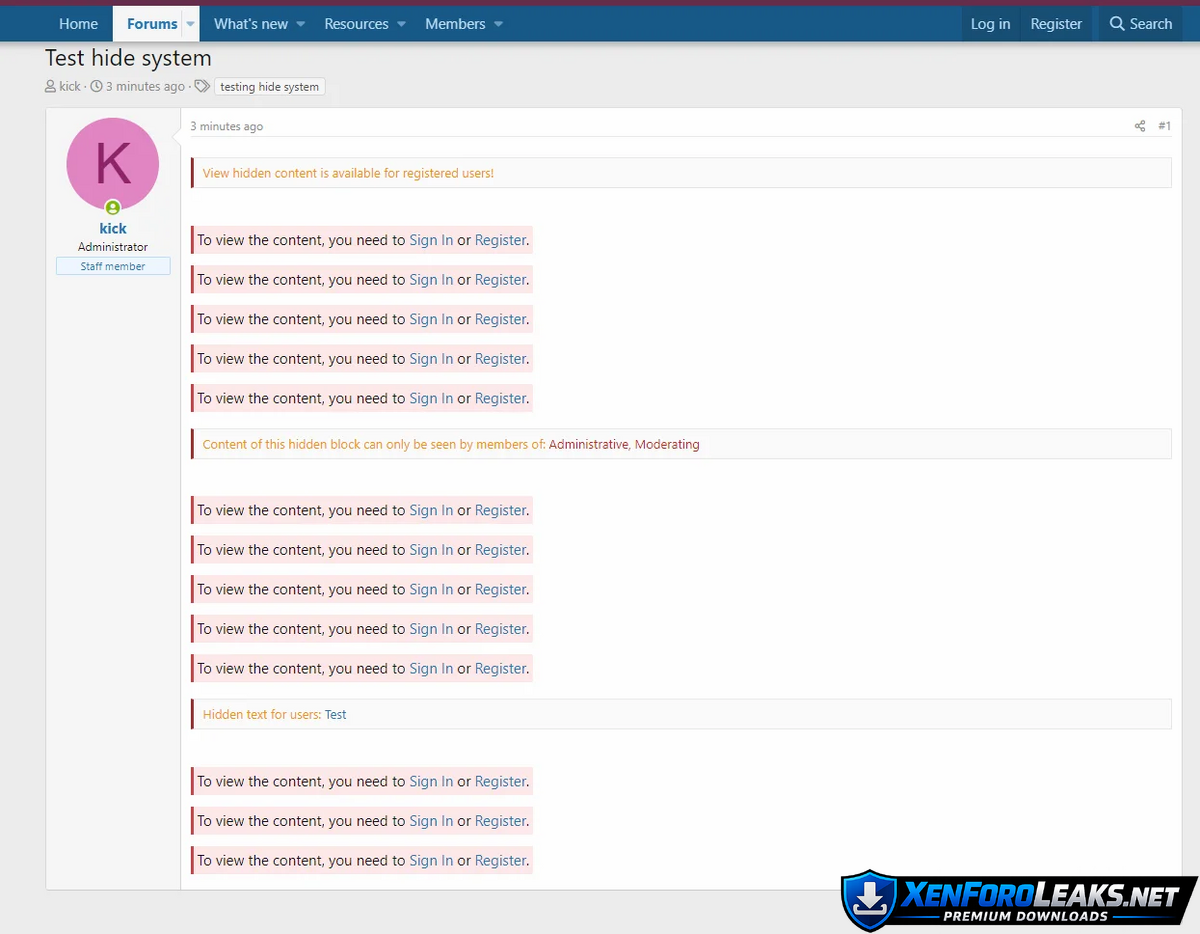Image resolution: width=1200 pixels, height=934 pixels.
Task: Open the Home tab
Action: point(78,24)
